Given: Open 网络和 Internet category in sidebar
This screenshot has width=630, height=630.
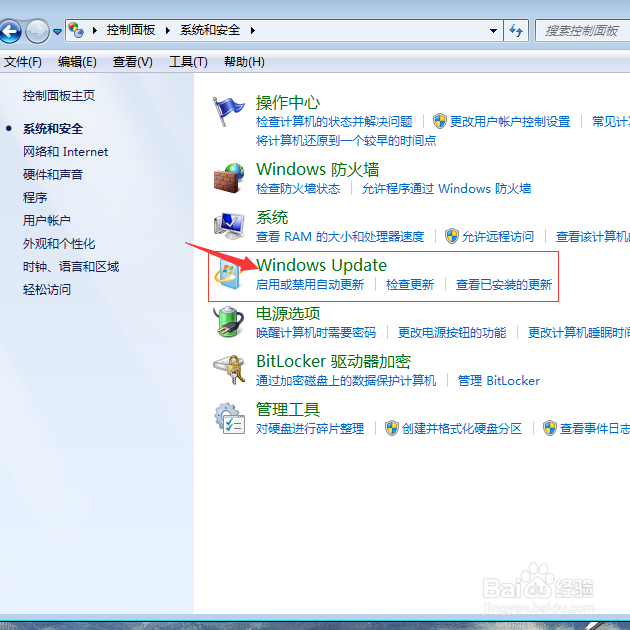Looking at the screenshot, I should click(x=65, y=151).
